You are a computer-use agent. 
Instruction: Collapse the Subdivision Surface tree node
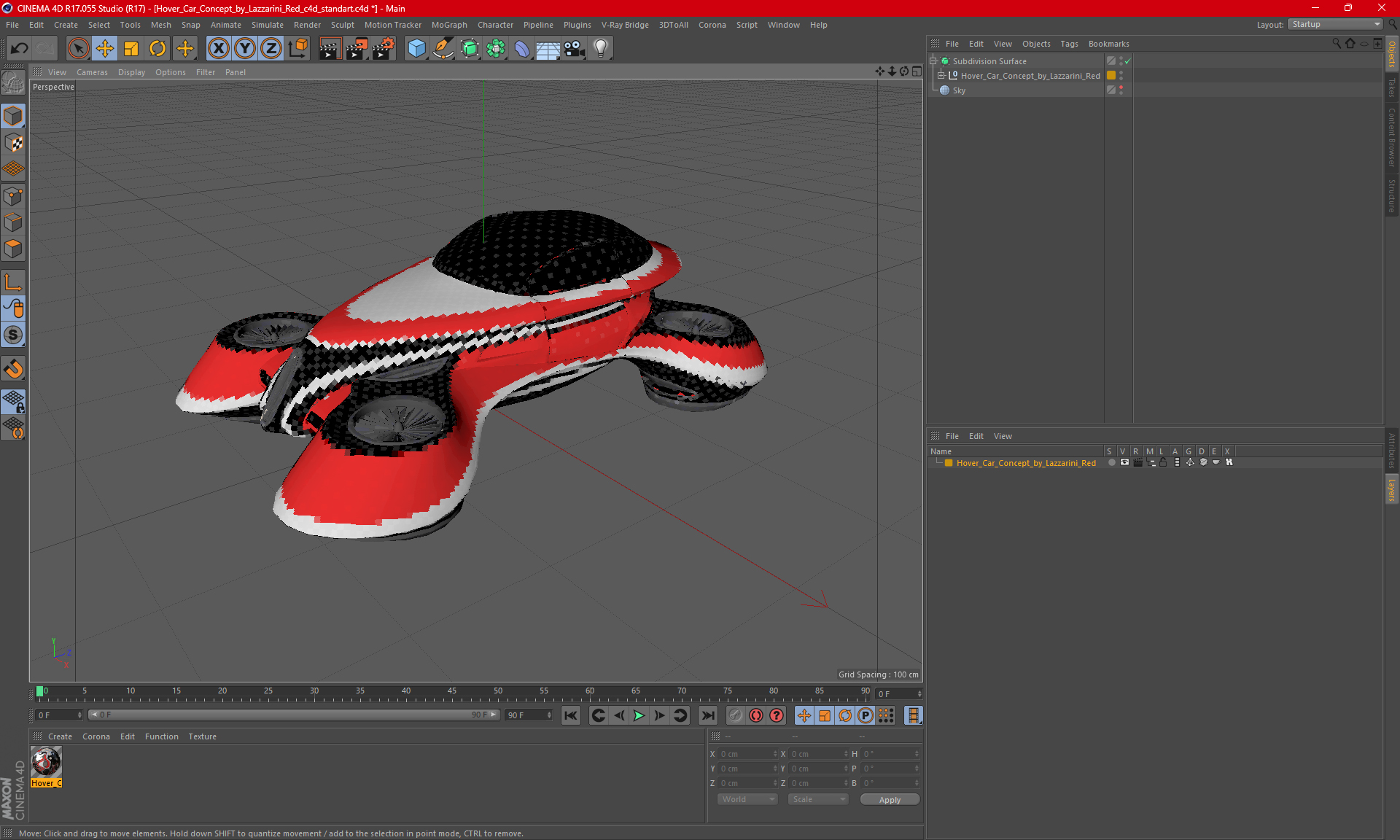point(933,61)
